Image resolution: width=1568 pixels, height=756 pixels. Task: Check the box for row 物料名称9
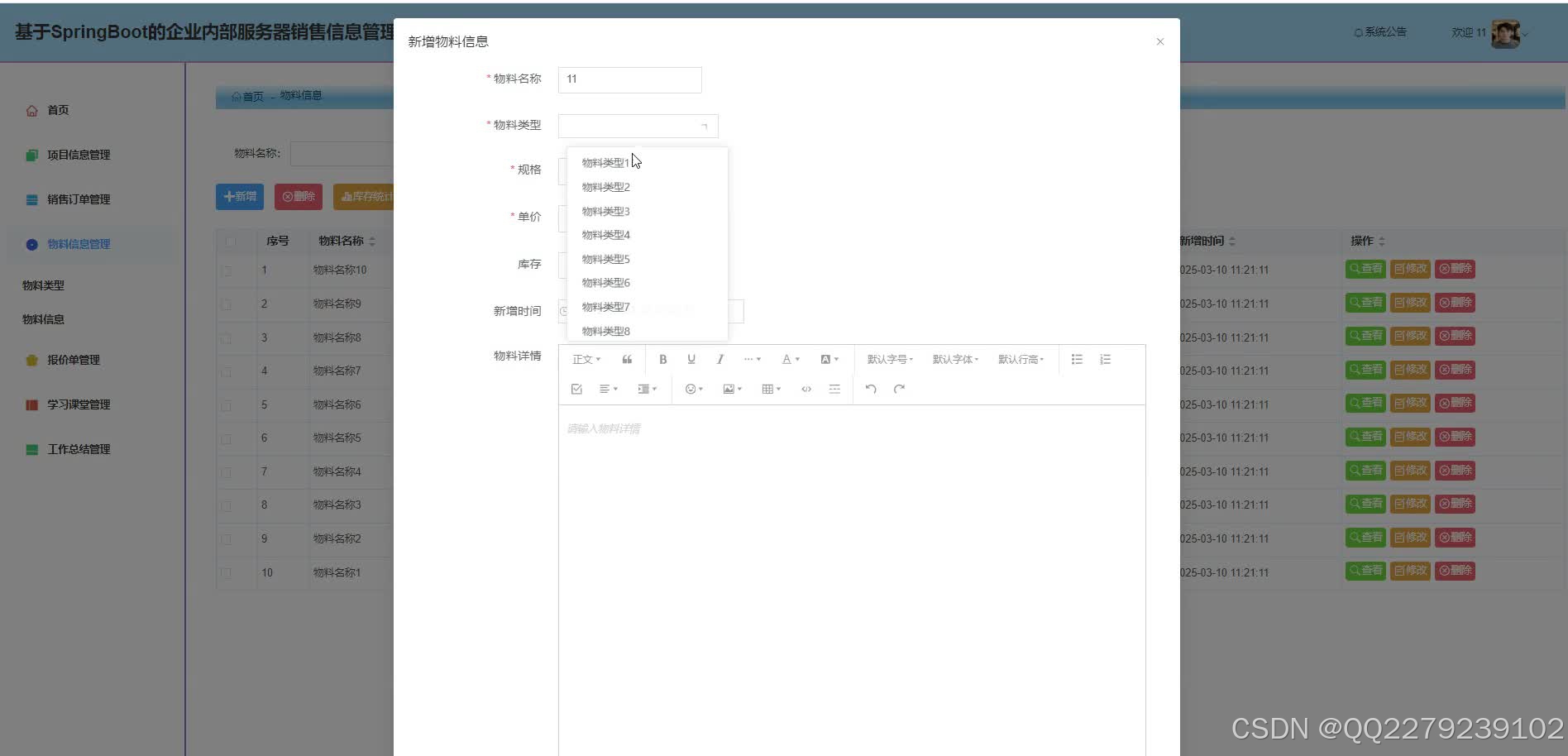(x=226, y=304)
